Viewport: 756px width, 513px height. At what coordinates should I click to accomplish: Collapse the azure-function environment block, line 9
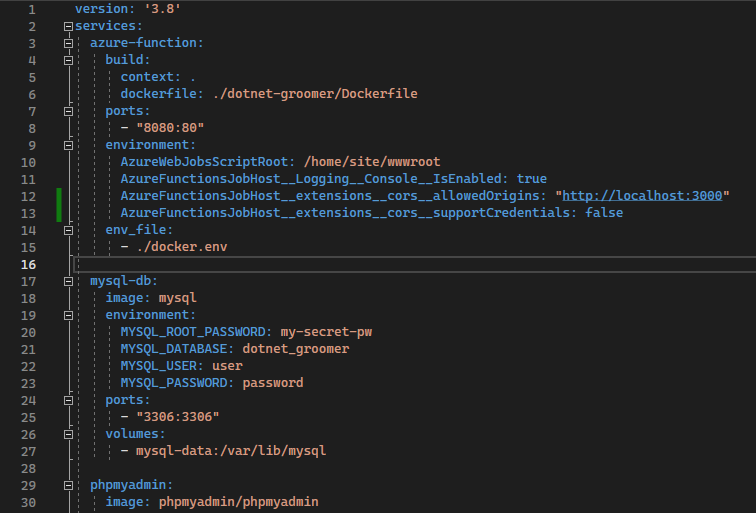(x=68, y=146)
